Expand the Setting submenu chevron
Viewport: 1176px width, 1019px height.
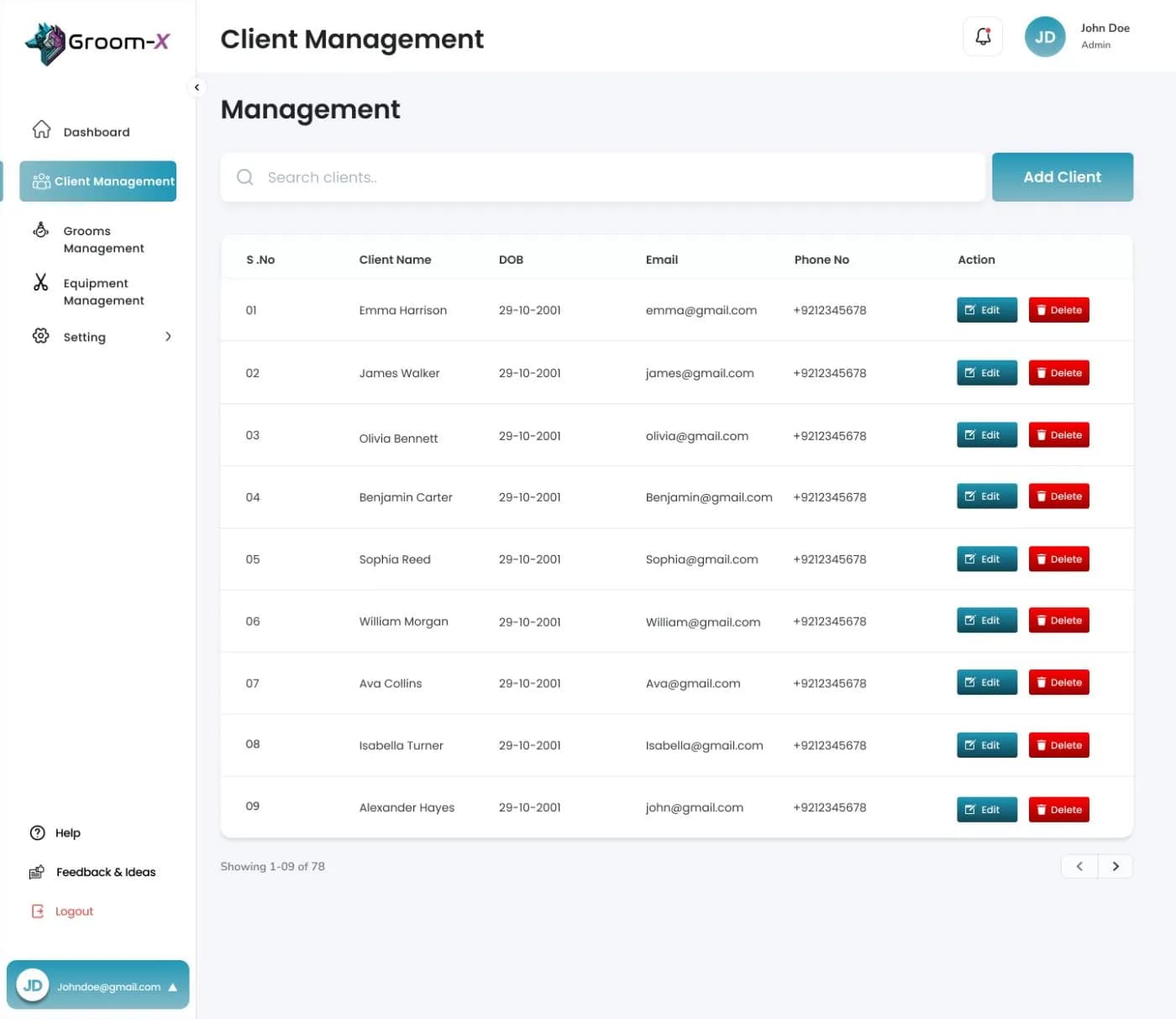click(168, 337)
